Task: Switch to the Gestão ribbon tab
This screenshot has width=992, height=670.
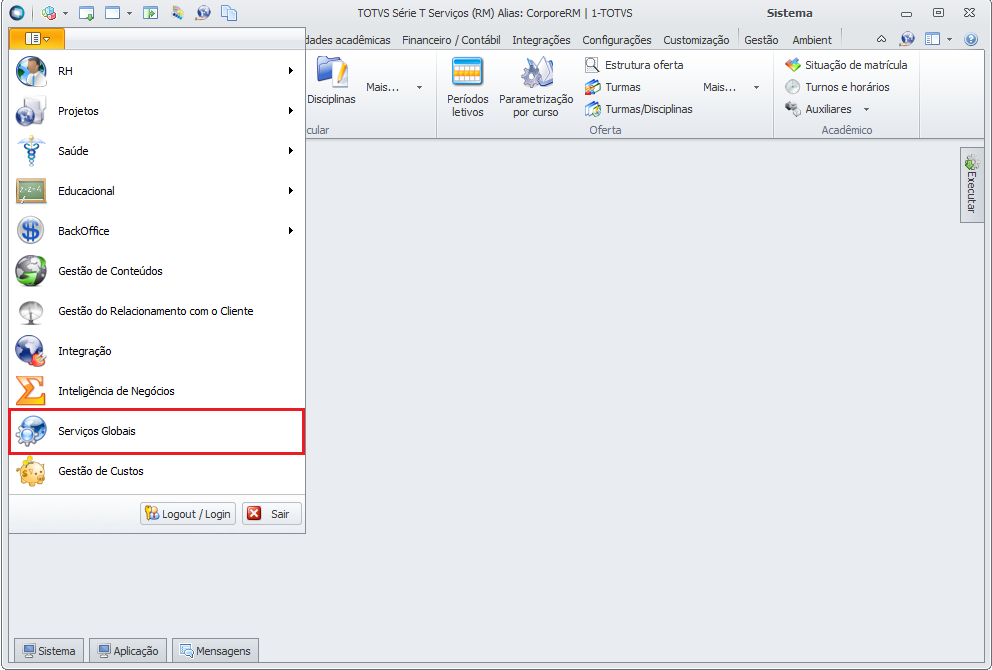Action: (761, 40)
